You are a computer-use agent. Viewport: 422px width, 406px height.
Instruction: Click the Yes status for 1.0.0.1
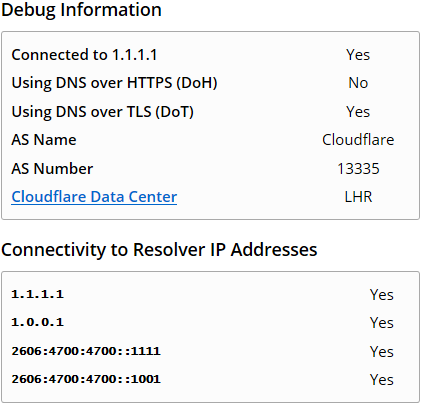382,323
